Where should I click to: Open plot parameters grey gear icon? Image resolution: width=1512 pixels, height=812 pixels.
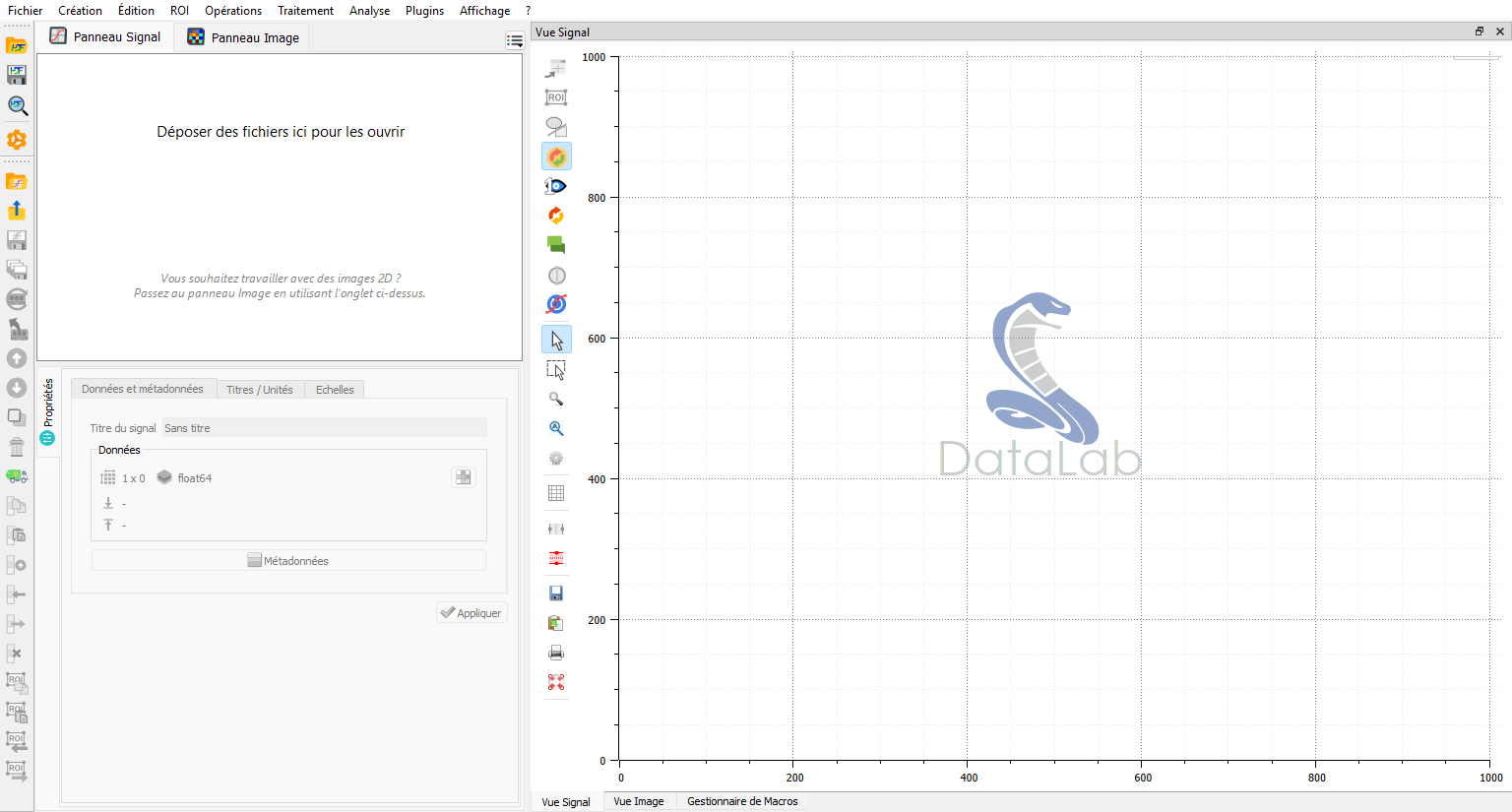[556, 458]
